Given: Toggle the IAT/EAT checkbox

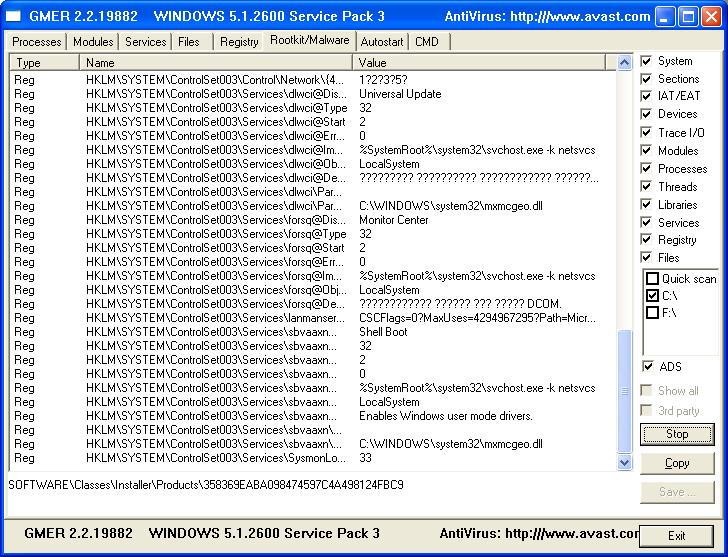Looking at the screenshot, I should [646, 97].
